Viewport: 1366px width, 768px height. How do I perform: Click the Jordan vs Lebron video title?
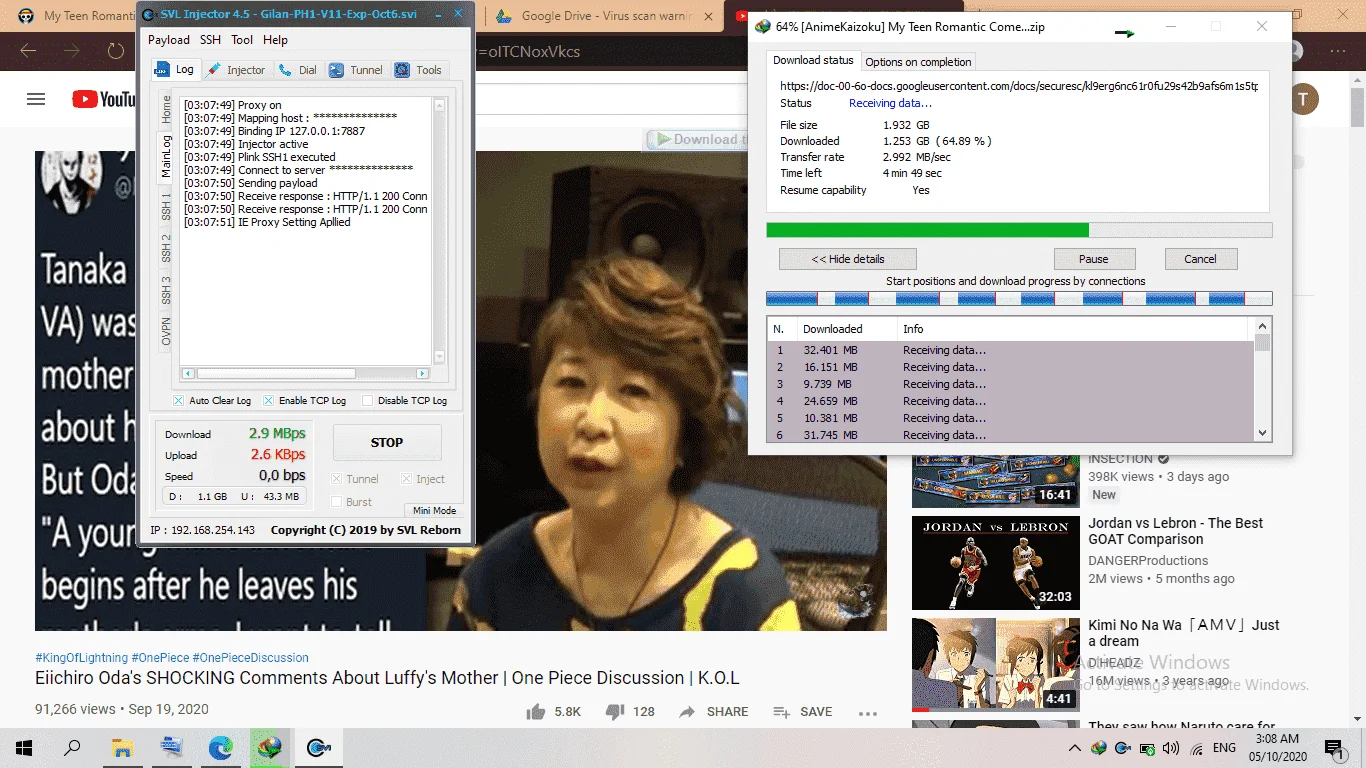tap(1176, 531)
